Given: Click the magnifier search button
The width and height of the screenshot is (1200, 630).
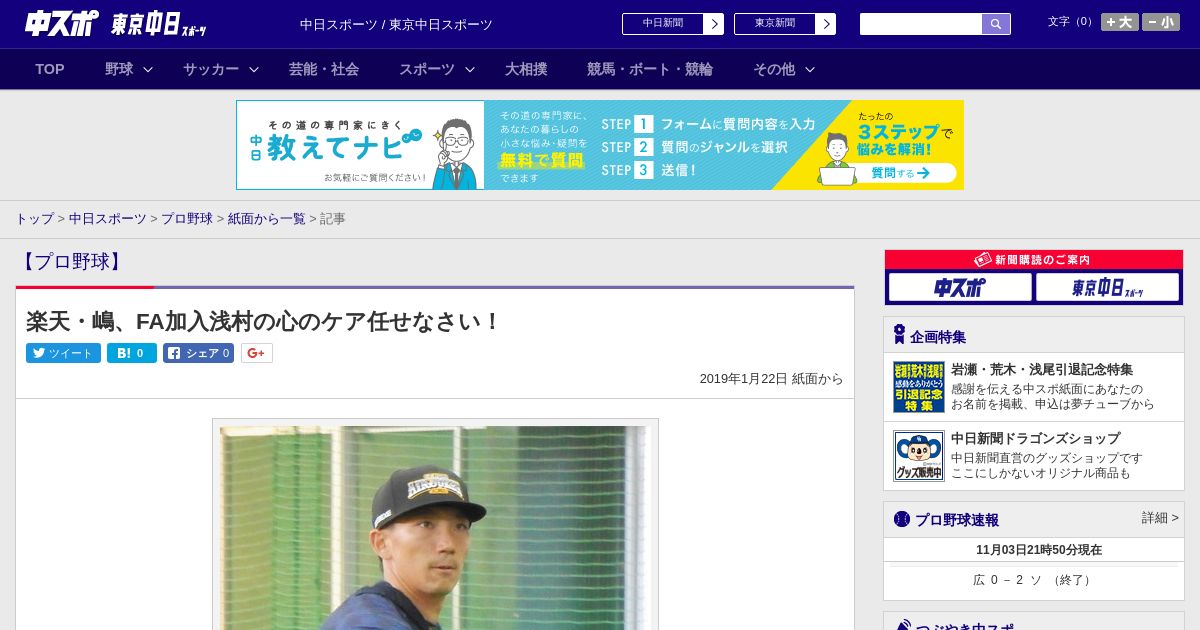Looking at the screenshot, I should click(x=996, y=24).
